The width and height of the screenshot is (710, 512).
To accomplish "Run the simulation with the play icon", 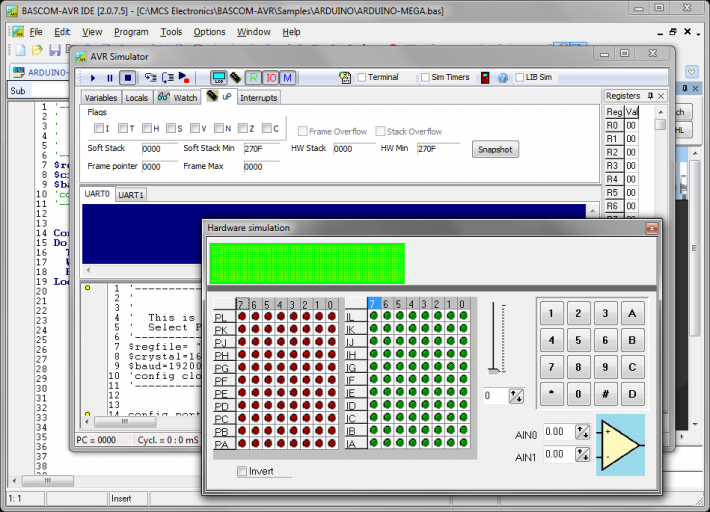I will pos(93,78).
